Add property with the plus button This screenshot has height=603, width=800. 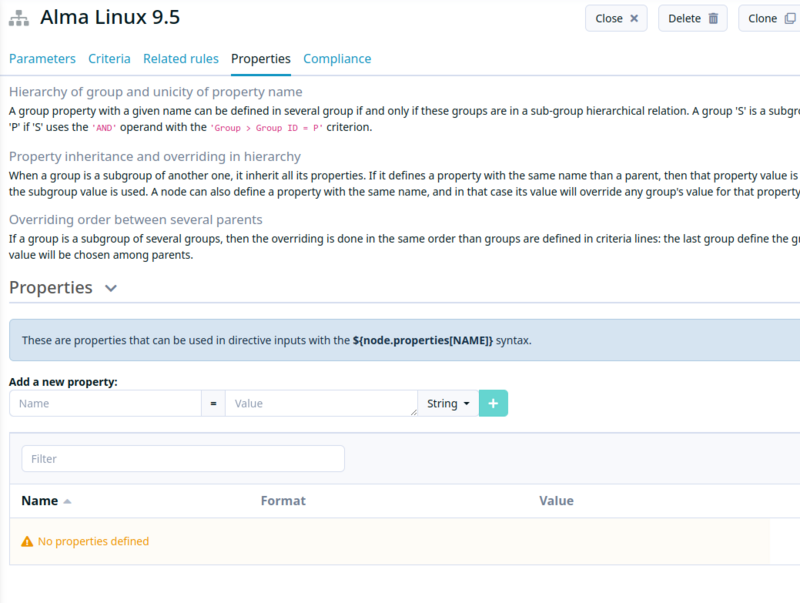coord(493,404)
